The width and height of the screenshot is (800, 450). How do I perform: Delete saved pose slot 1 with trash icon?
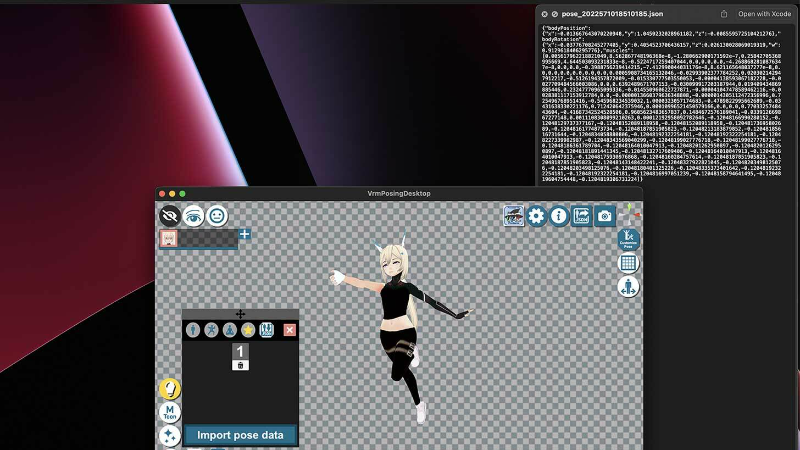(240, 366)
